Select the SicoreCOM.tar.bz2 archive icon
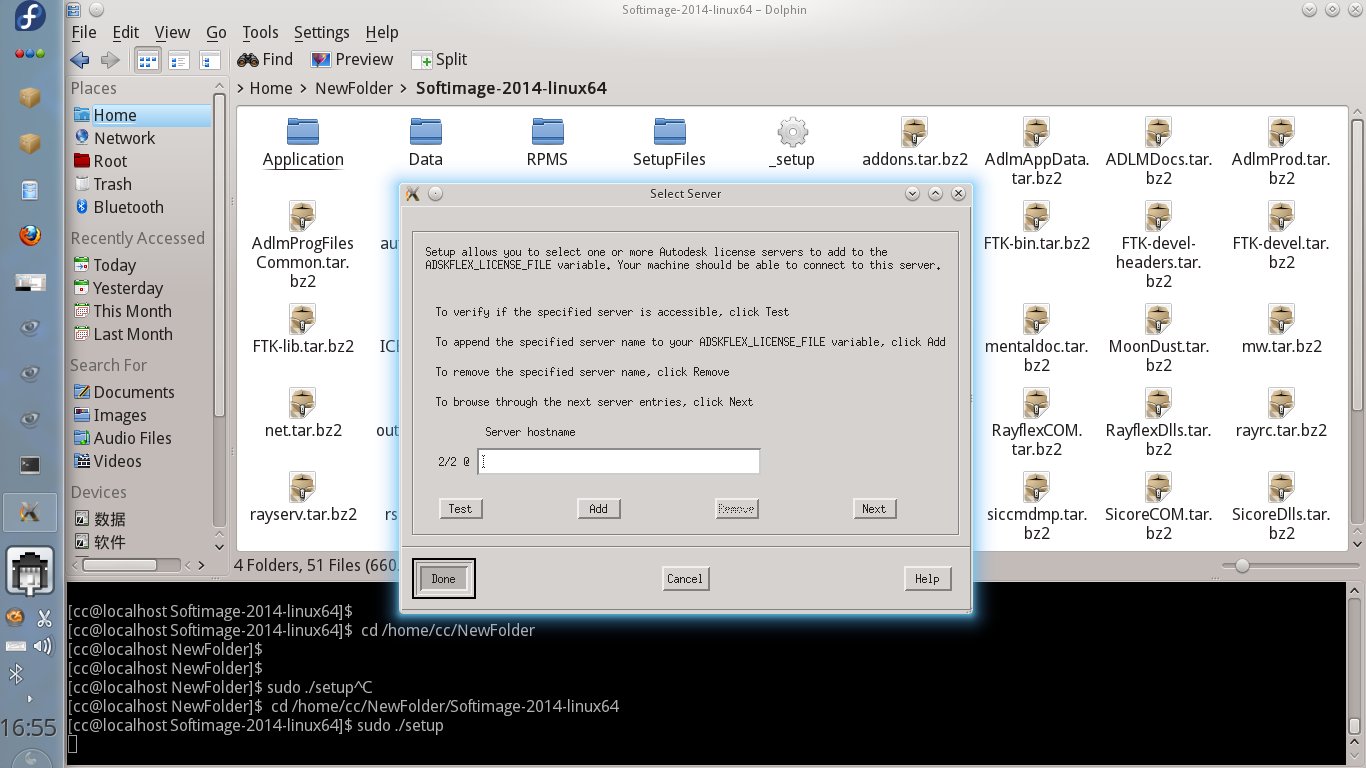The height and width of the screenshot is (768, 1366). pos(1159,487)
